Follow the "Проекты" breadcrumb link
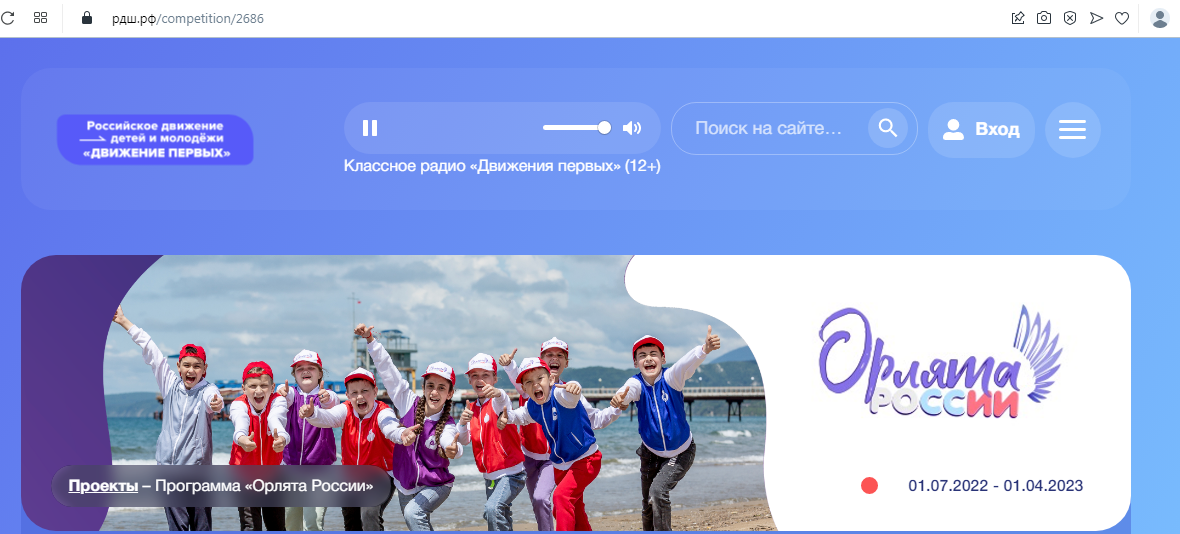 [x=103, y=486]
